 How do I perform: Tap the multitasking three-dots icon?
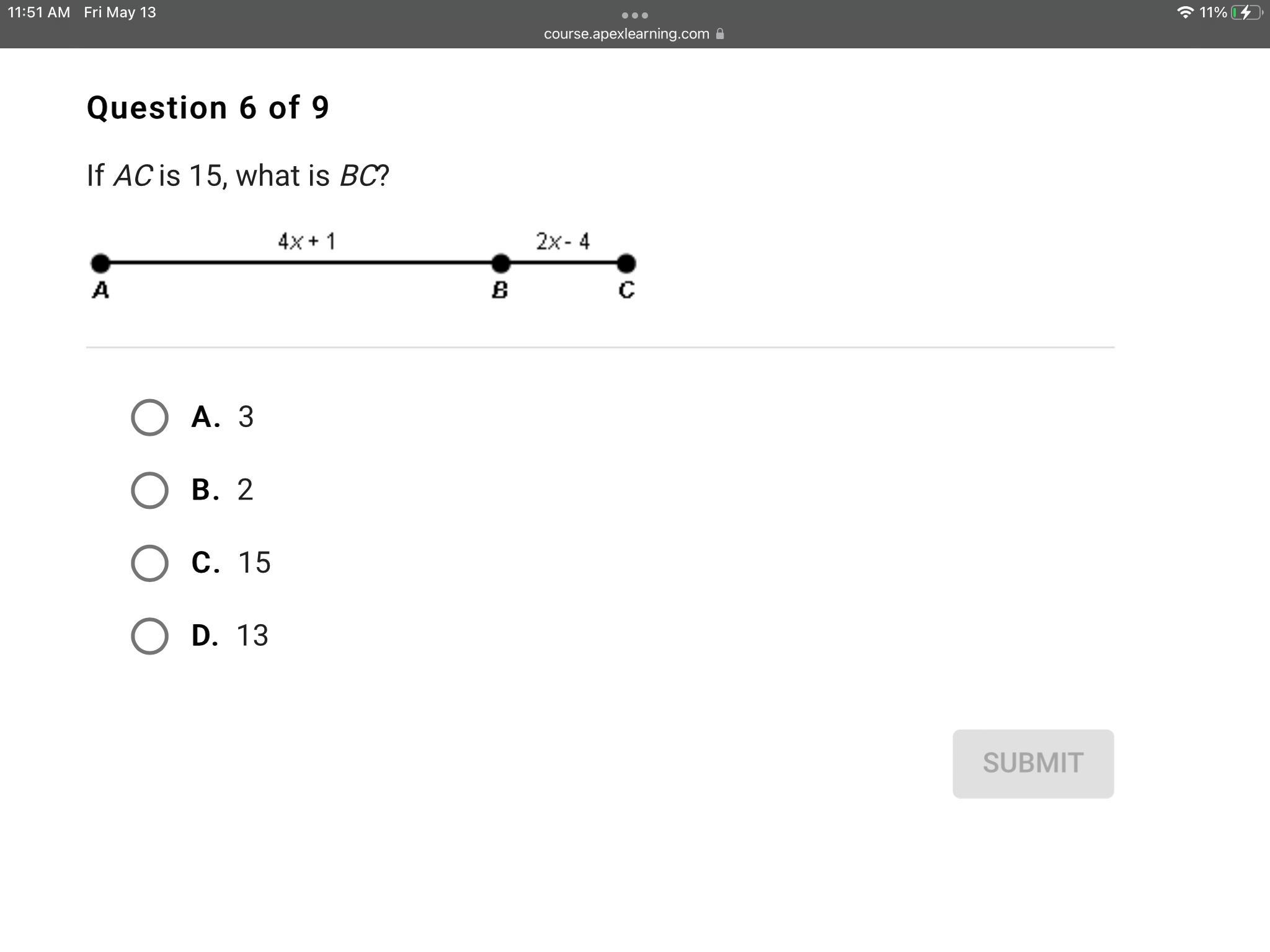[634, 15]
